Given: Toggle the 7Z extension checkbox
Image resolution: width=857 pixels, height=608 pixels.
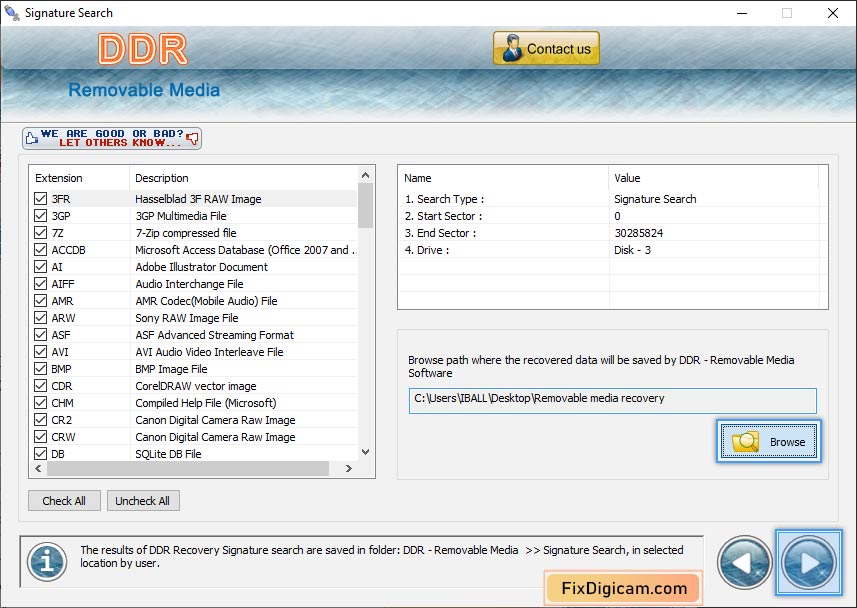Looking at the screenshot, I should pos(40,232).
